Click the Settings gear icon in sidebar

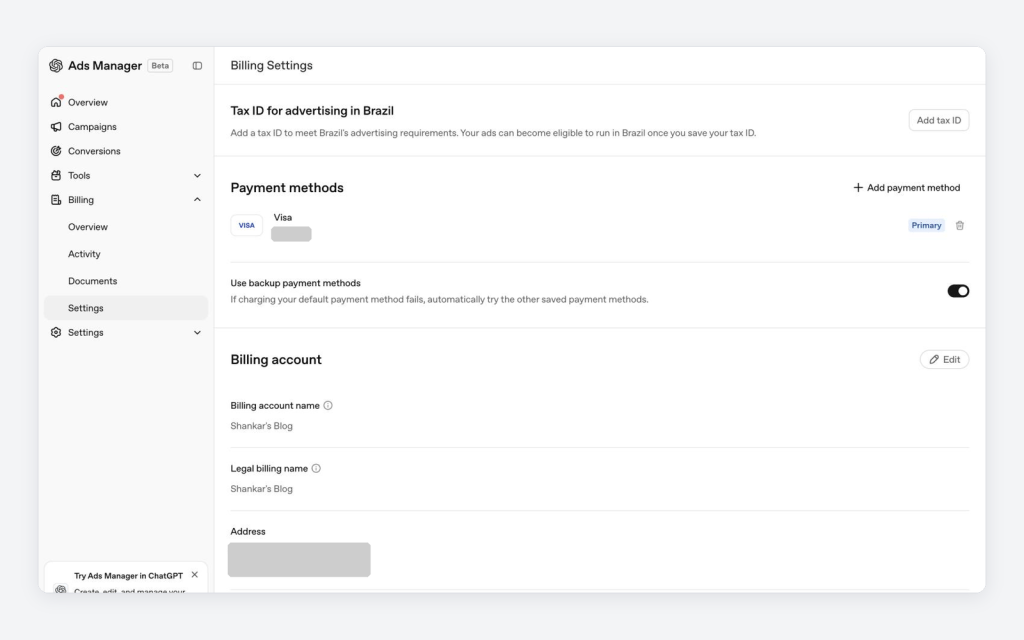tap(56, 332)
